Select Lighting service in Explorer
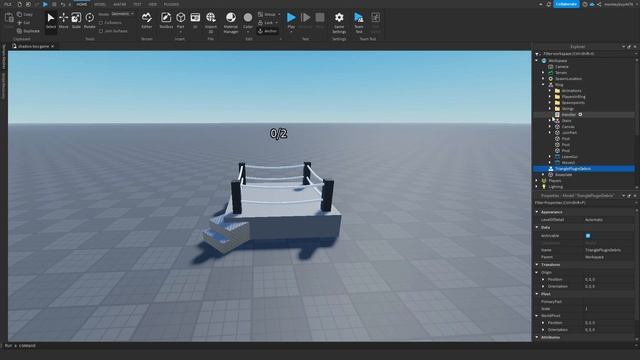 (x=556, y=187)
